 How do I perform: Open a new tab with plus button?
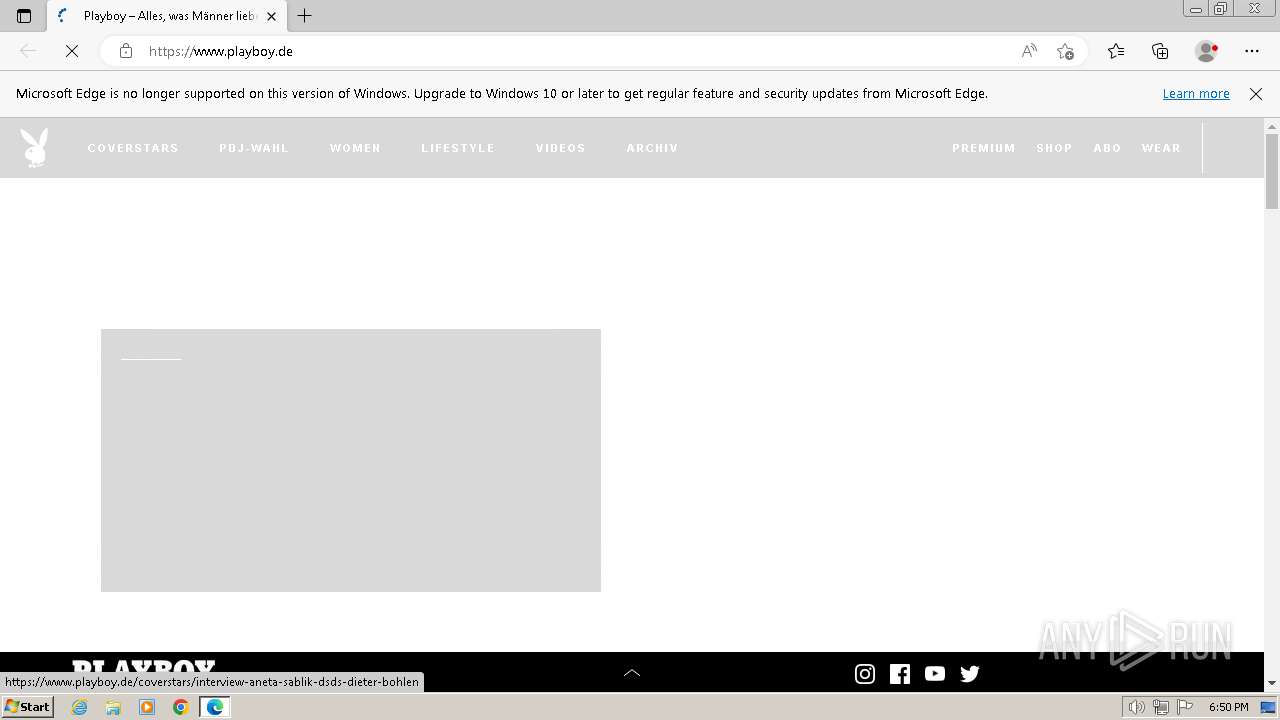(305, 16)
